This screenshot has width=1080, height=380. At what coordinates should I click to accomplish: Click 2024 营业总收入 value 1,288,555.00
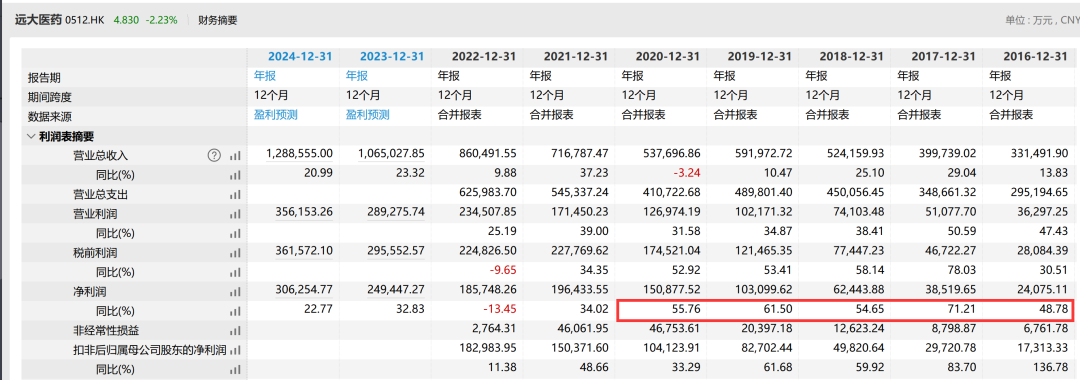click(300, 155)
